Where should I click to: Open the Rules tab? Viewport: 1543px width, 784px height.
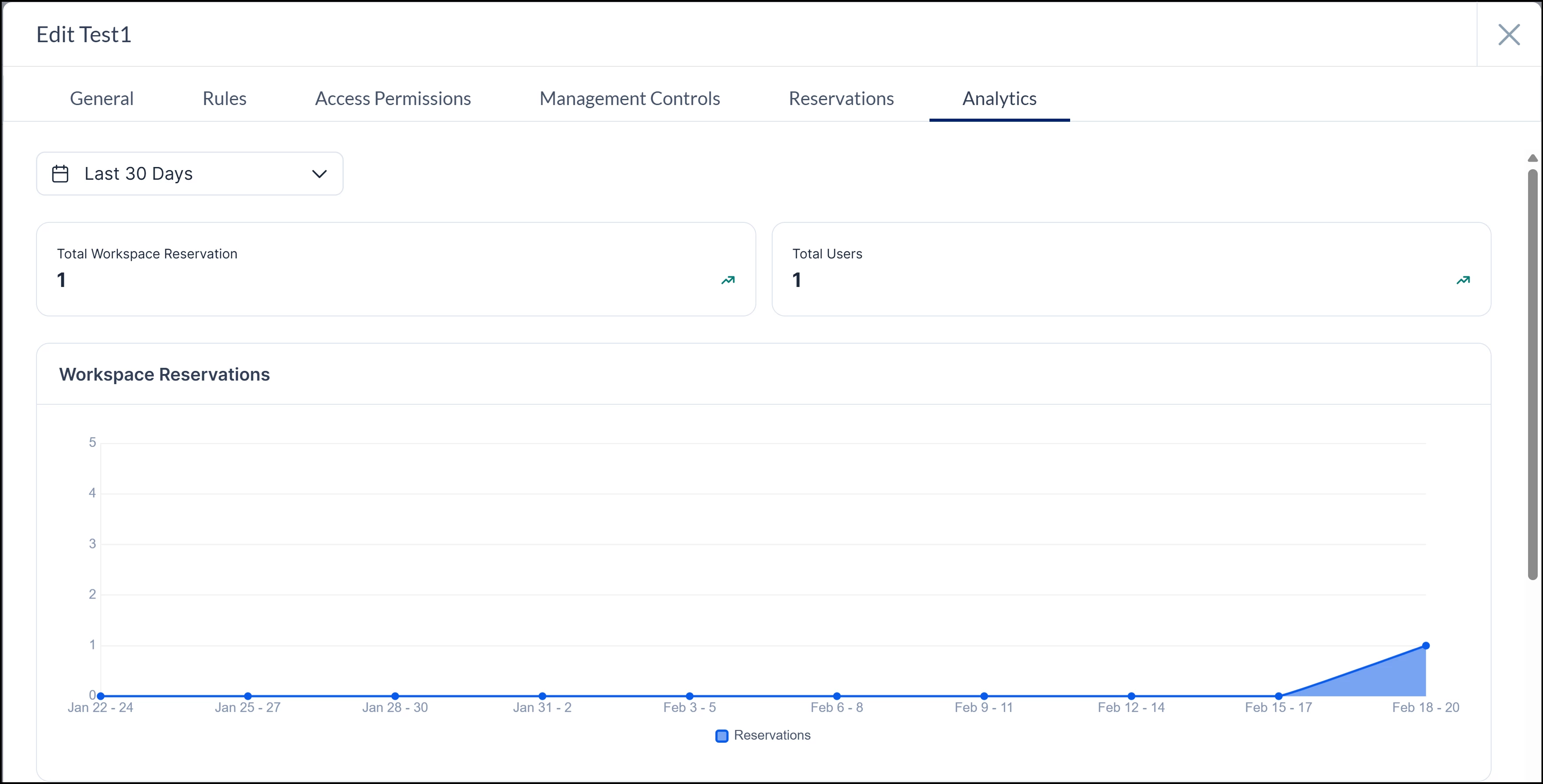click(224, 98)
